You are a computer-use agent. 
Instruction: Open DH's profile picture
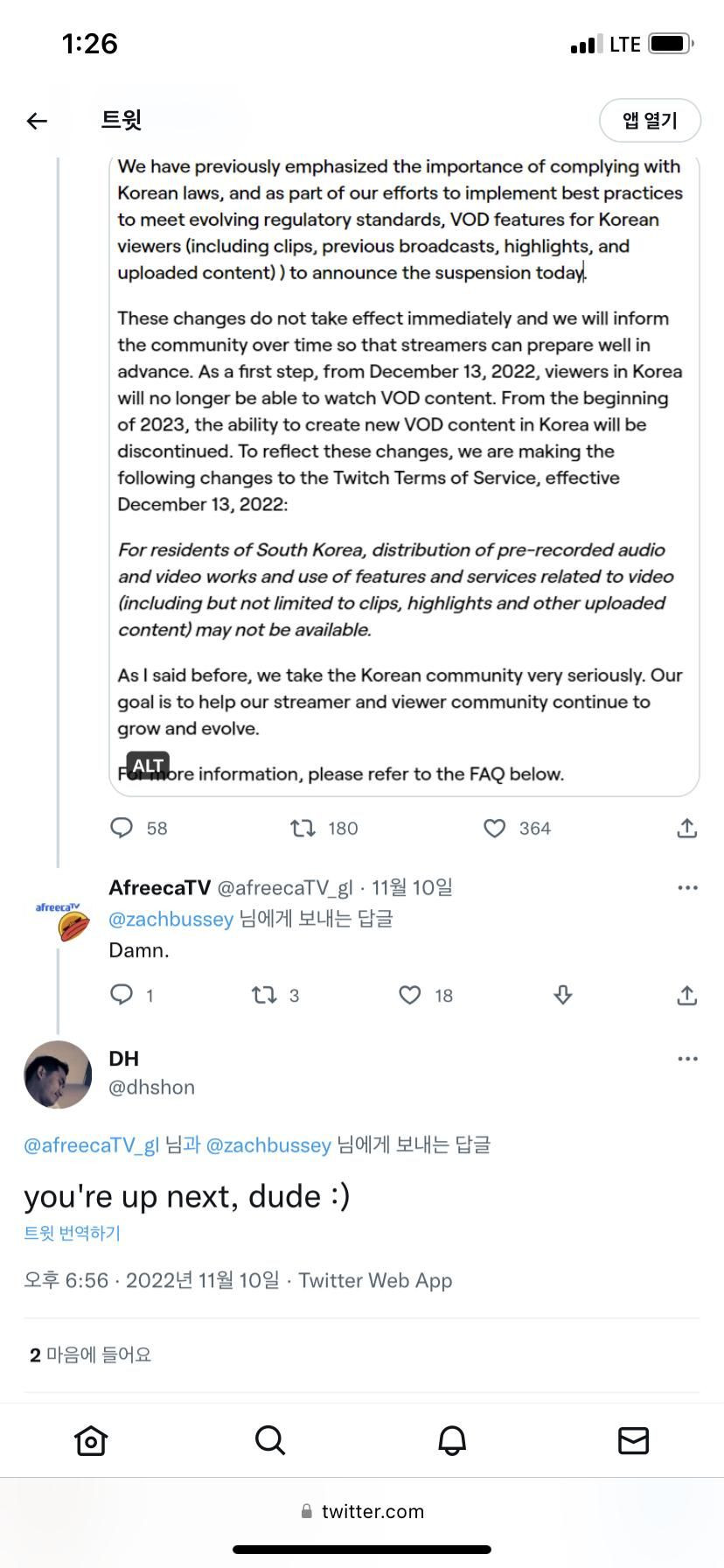(58, 1074)
